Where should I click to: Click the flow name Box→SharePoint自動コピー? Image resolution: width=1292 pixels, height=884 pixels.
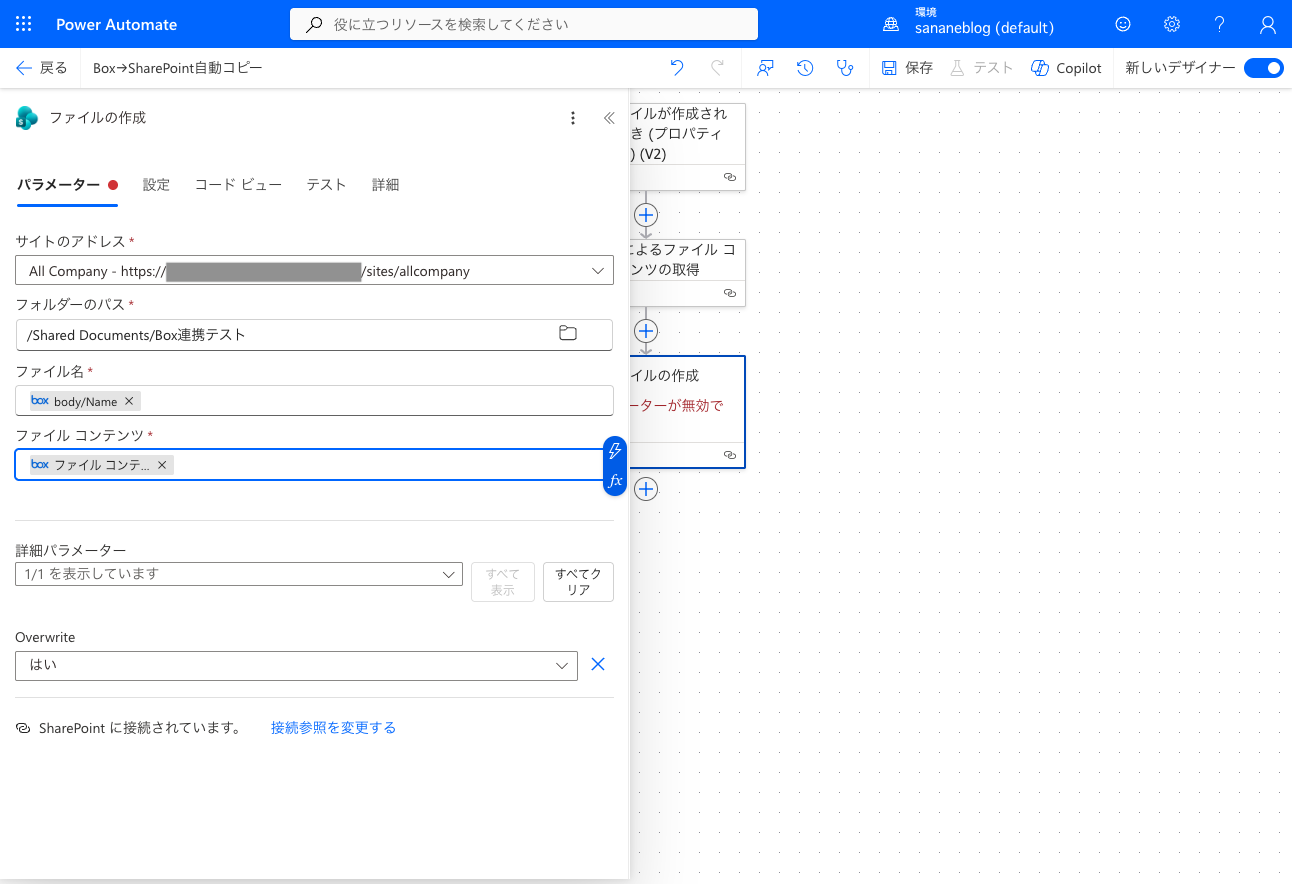178,68
